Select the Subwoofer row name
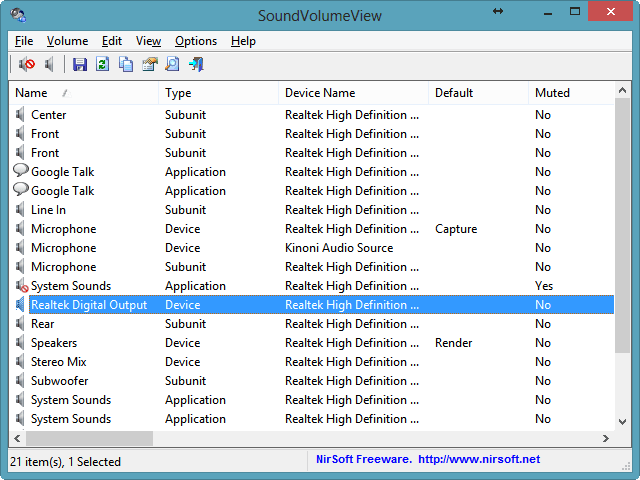Screen dimensions: 640x480 pos(60,381)
